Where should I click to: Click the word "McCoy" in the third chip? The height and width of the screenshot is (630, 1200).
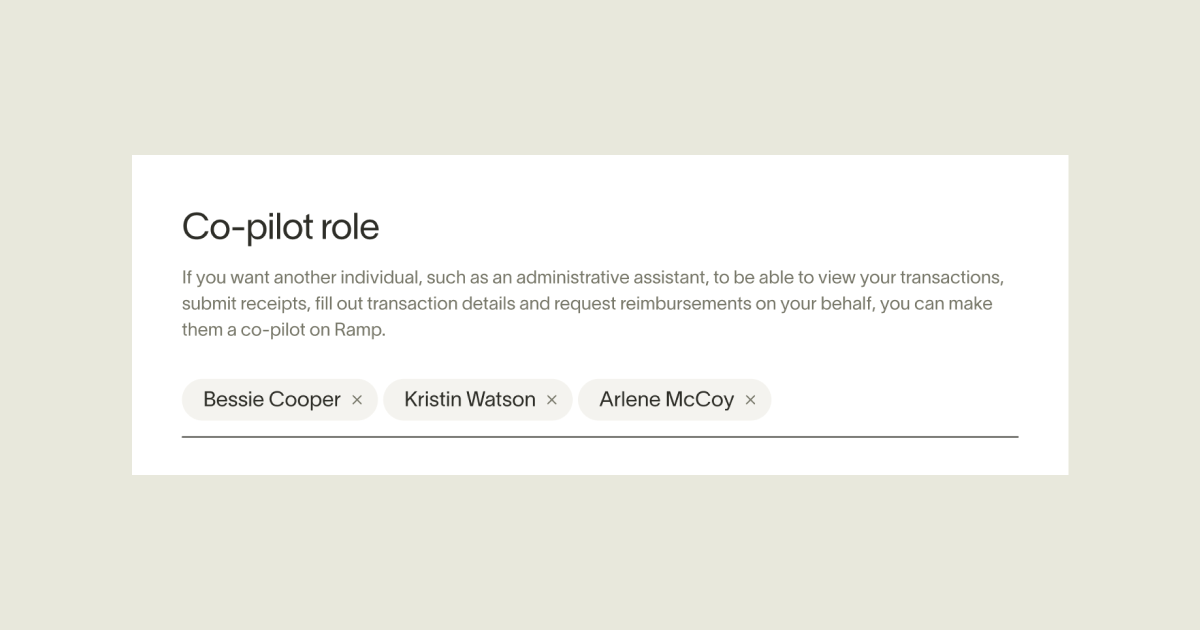699,400
